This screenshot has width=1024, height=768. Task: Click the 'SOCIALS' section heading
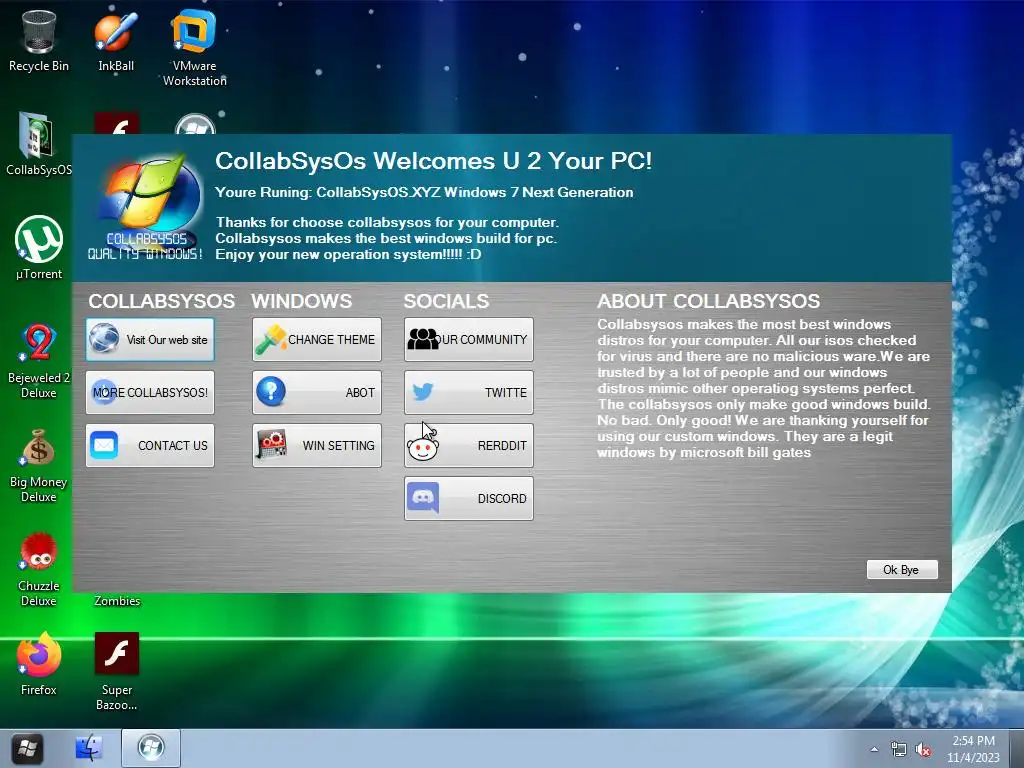tap(446, 301)
